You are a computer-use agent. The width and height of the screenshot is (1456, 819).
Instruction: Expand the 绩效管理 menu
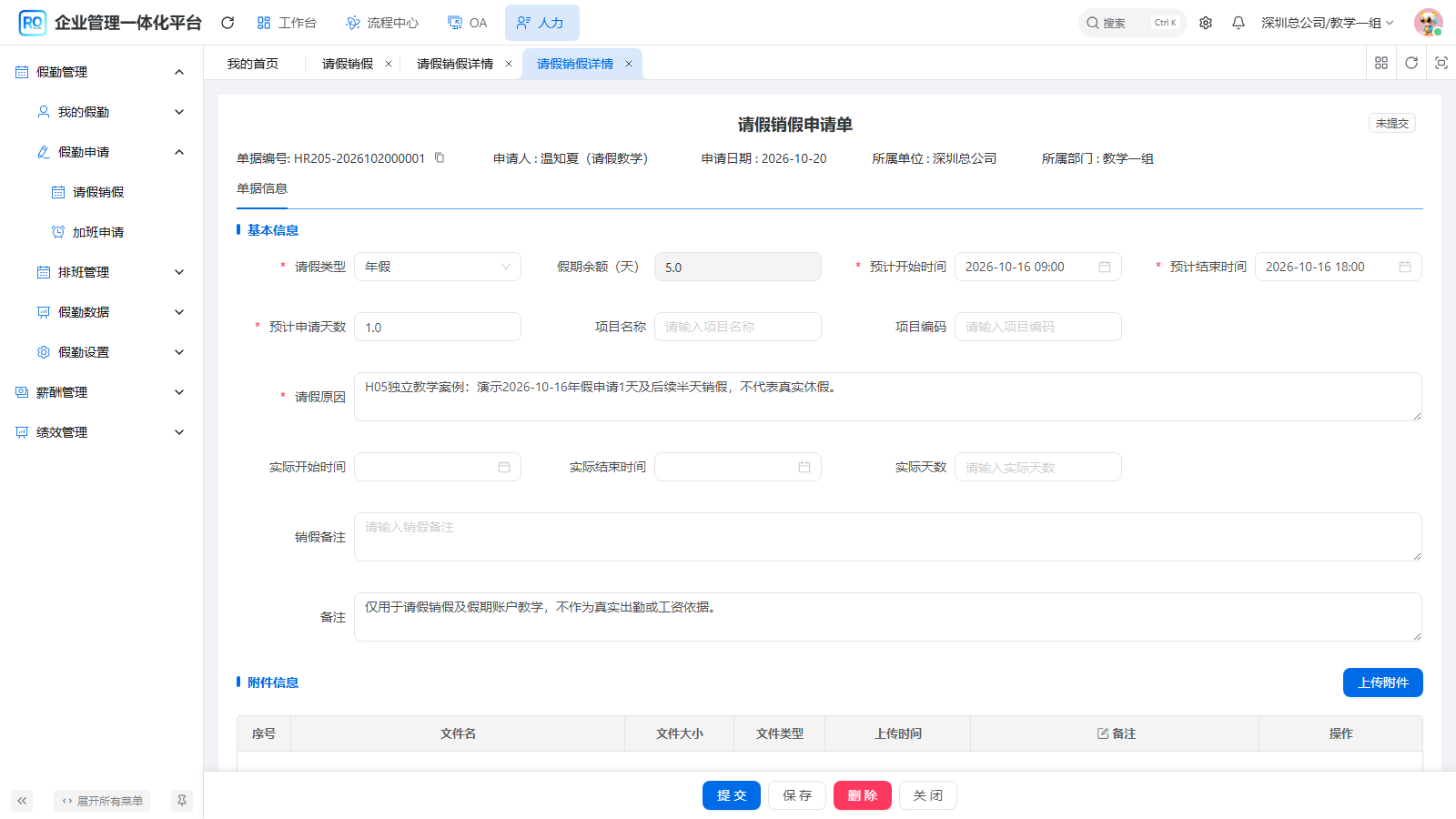[179, 432]
